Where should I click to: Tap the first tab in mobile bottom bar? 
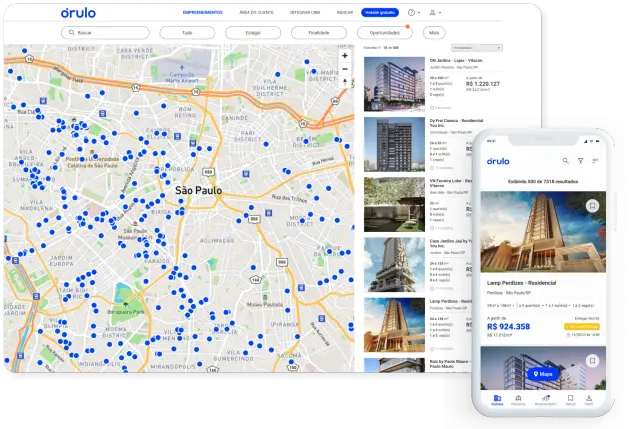[x=497, y=401]
